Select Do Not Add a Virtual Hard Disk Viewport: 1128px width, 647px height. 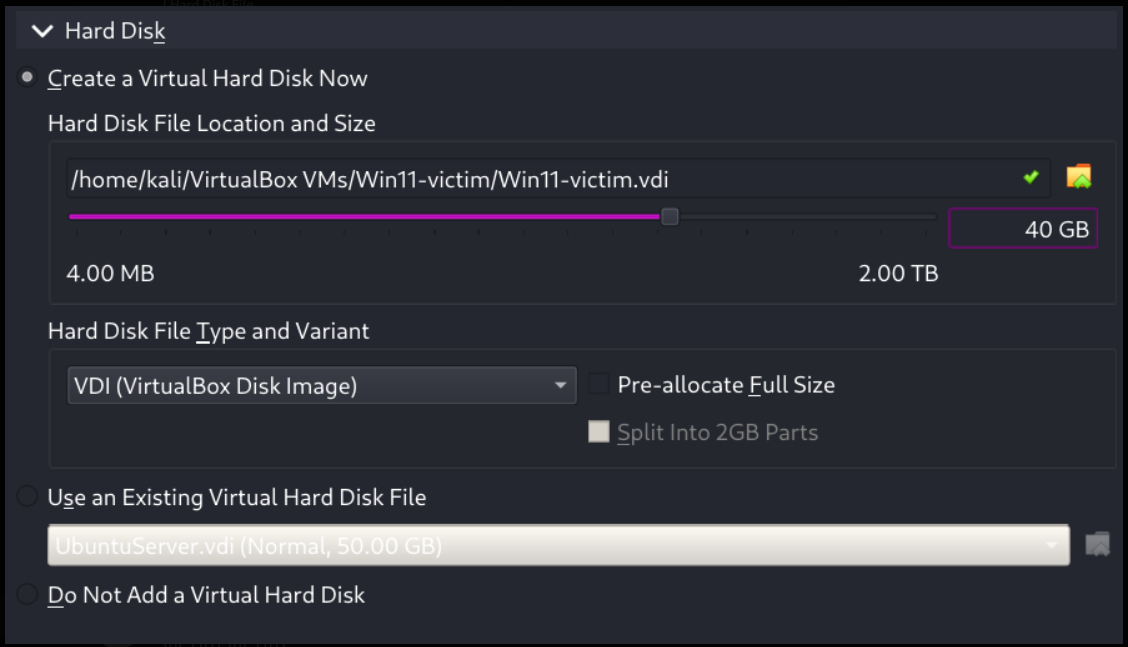click(28, 595)
